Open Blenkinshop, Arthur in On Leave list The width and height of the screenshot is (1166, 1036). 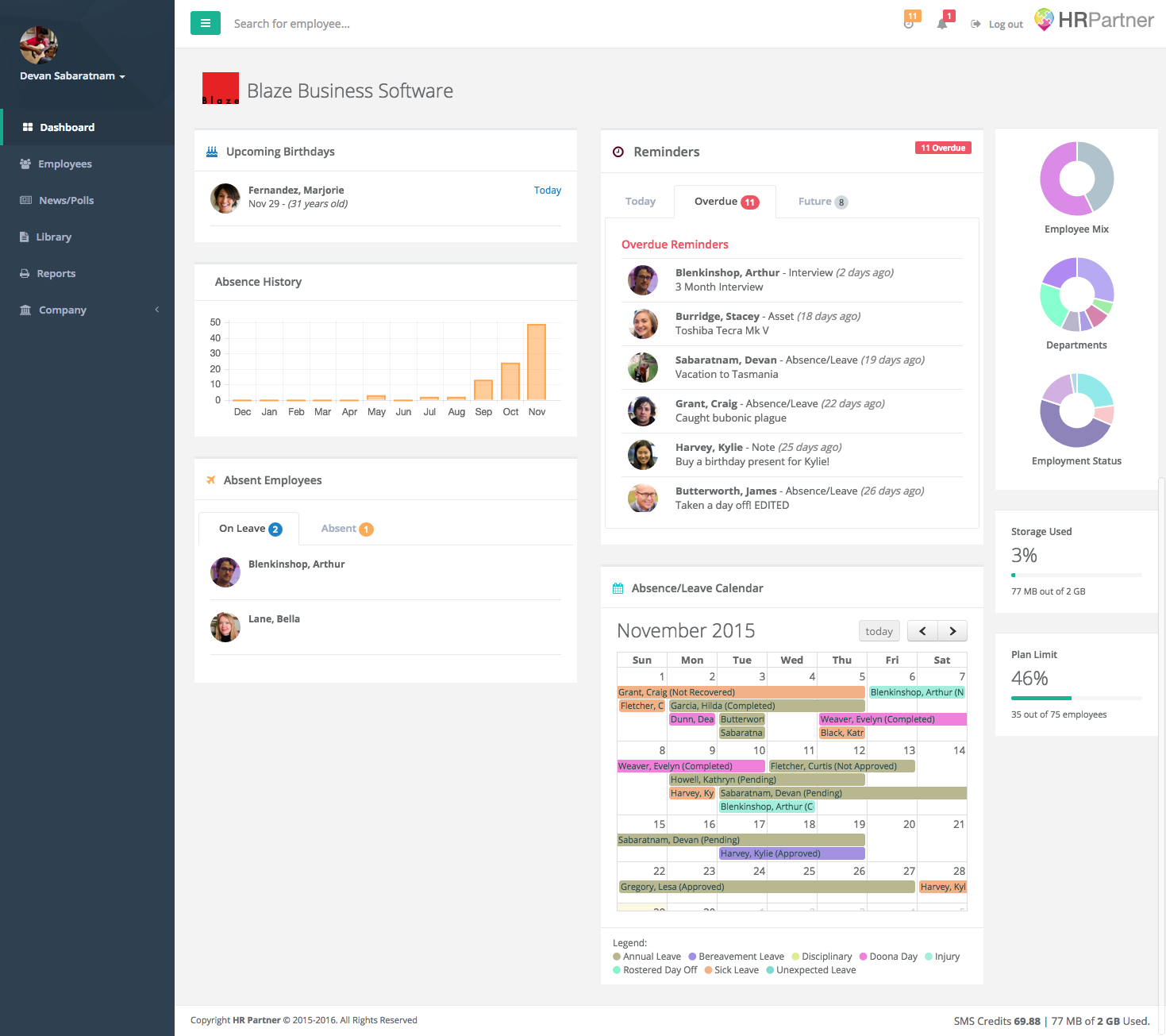pyautogui.click(x=296, y=564)
